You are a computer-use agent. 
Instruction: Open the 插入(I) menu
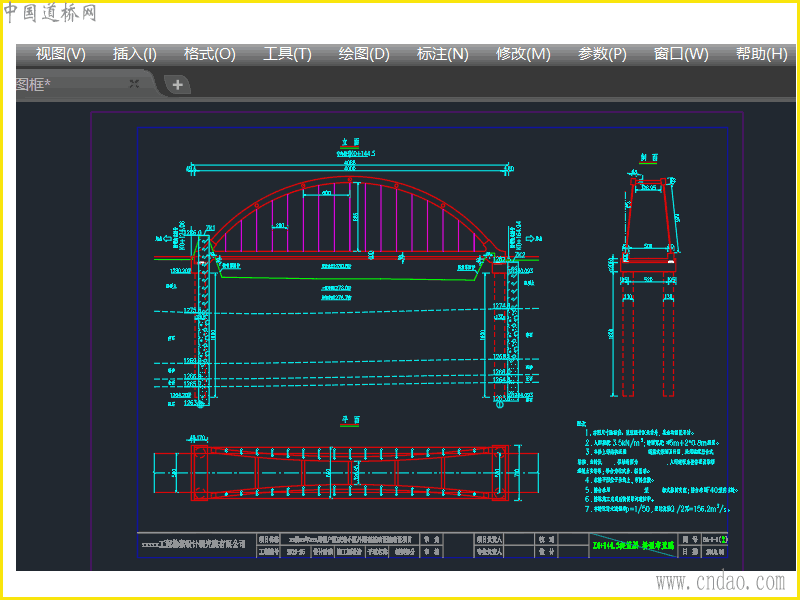[135, 54]
